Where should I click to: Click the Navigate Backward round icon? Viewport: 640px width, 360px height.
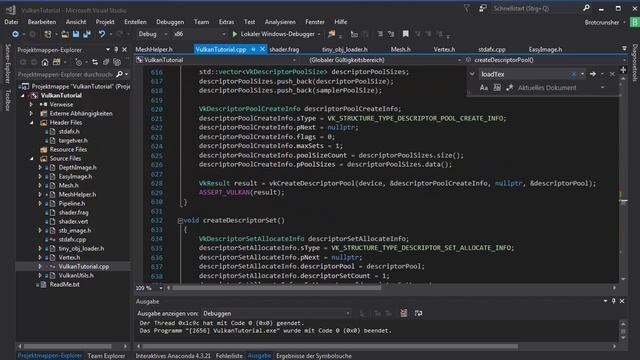tap(15, 34)
